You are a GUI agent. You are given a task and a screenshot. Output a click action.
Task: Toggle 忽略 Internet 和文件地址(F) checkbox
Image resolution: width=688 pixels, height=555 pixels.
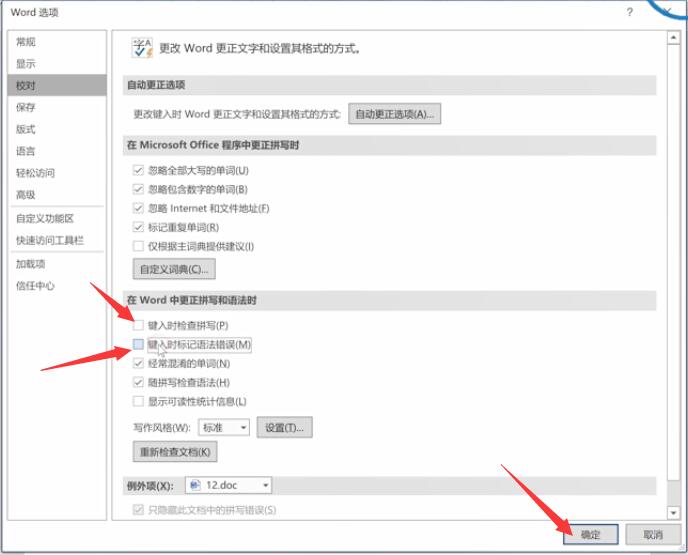(x=138, y=208)
